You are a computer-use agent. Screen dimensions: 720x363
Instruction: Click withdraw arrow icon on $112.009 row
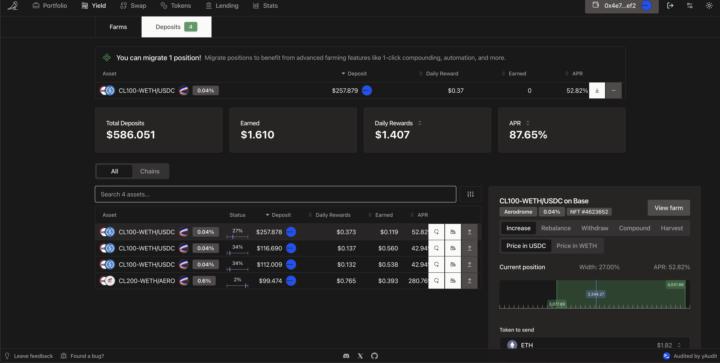469,264
